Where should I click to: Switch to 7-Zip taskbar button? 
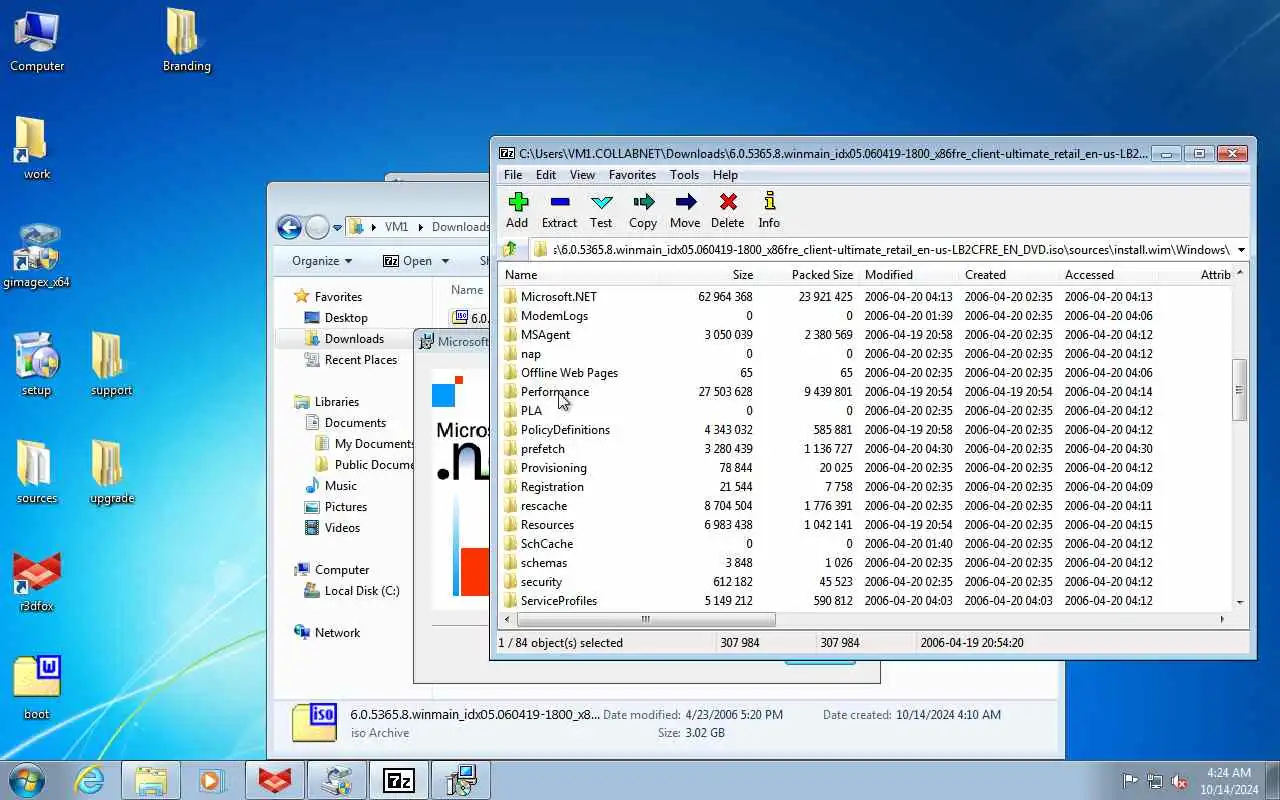[x=399, y=780]
